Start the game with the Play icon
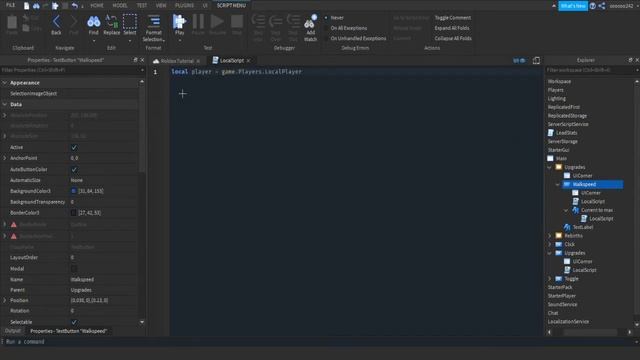Viewport: 640px width, 360px height. (179, 22)
